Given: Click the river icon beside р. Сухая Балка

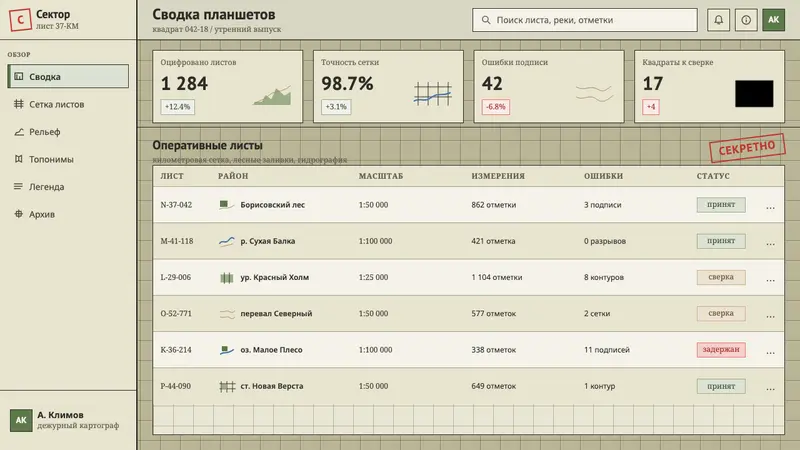Looking at the screenshot, I should point(227,241).
